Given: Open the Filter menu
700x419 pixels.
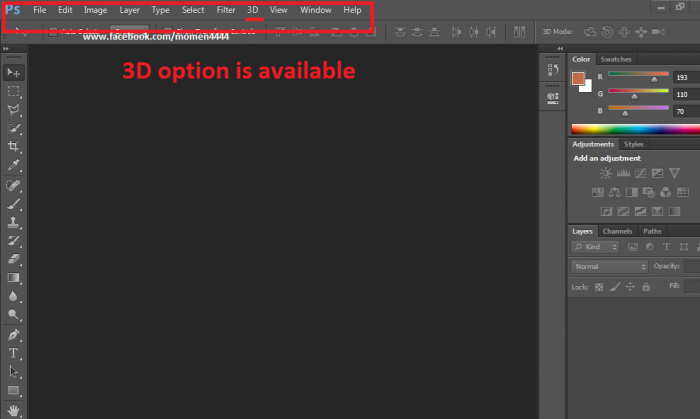Looking at the screenshot, I should [226, 10].
